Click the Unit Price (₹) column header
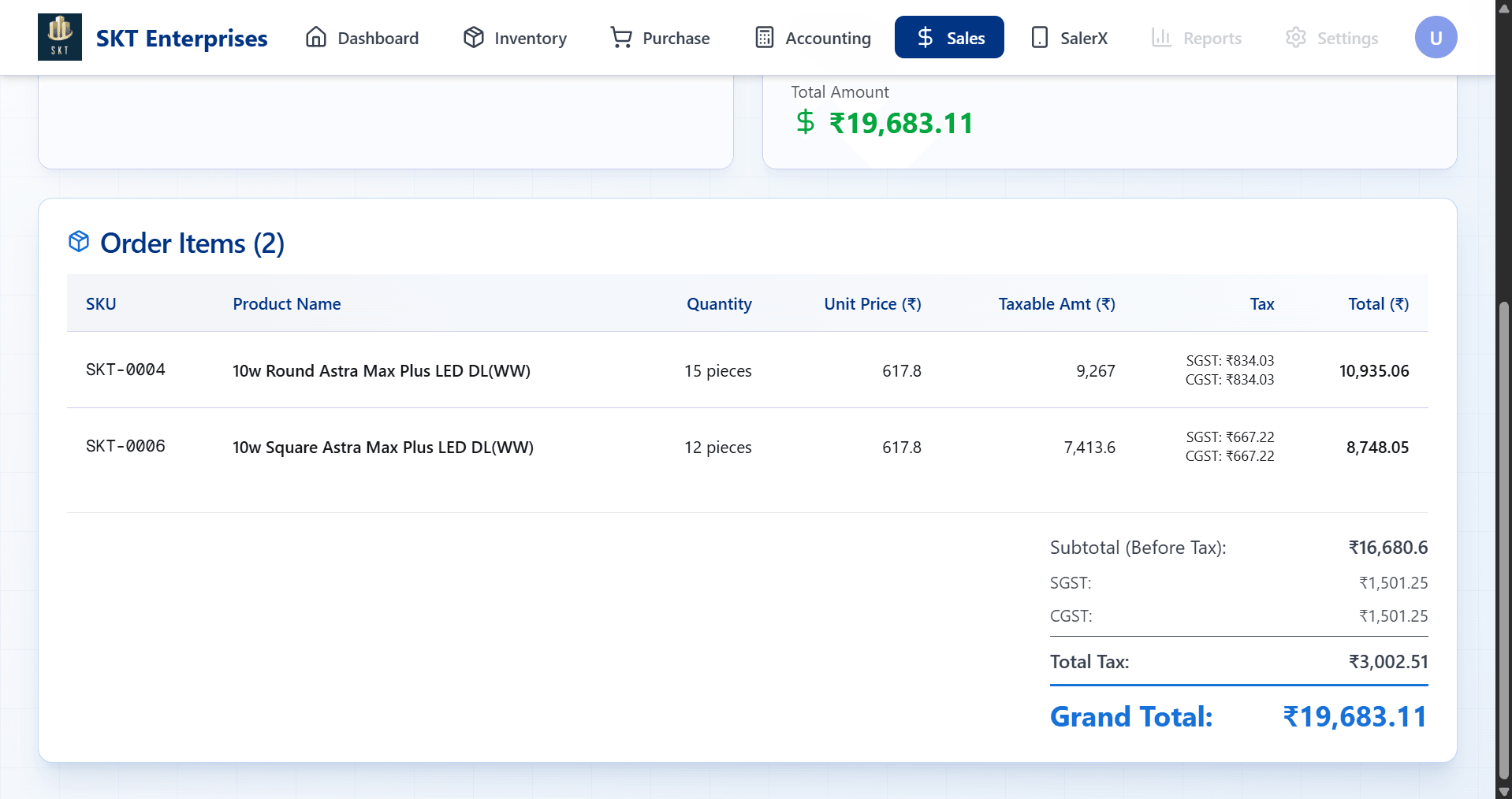Image resolution: width=1512 pixels, height=799 pixels. pyautogui.click(x=873, y=304)
